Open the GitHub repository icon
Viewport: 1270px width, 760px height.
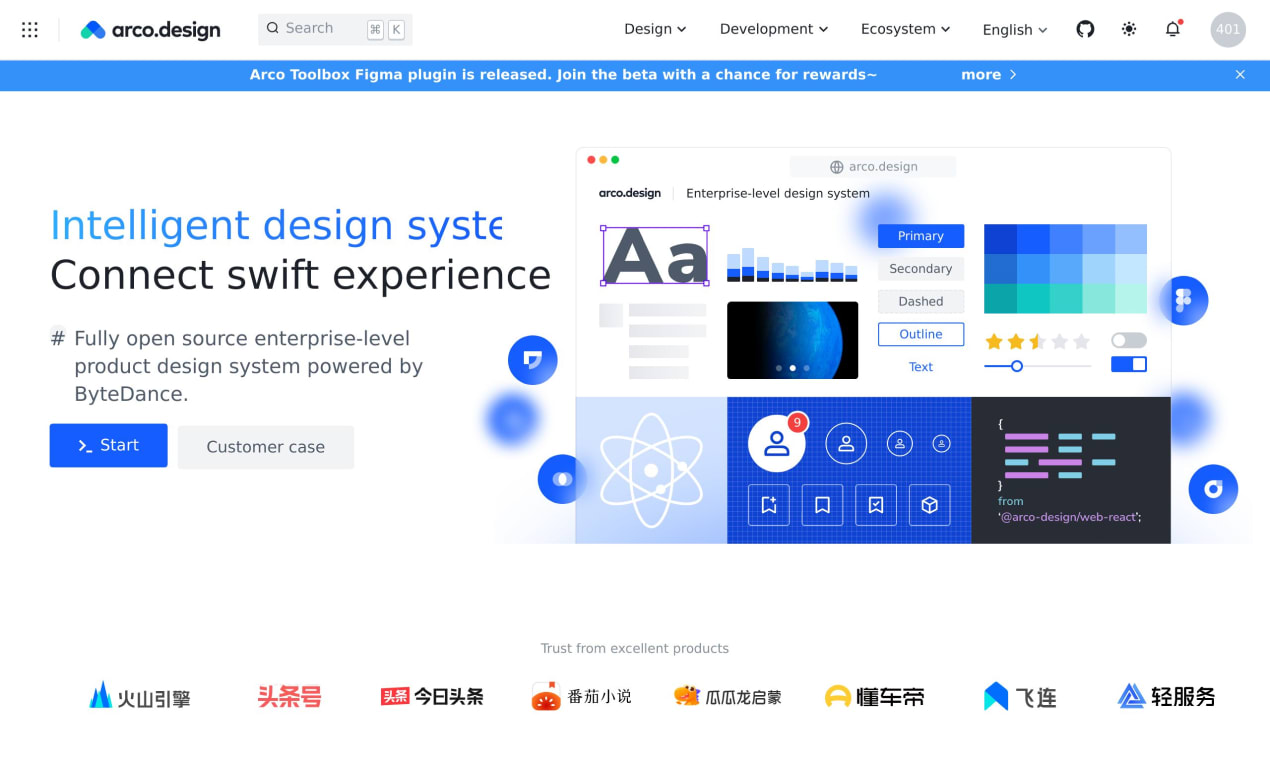click(1085, 29)
